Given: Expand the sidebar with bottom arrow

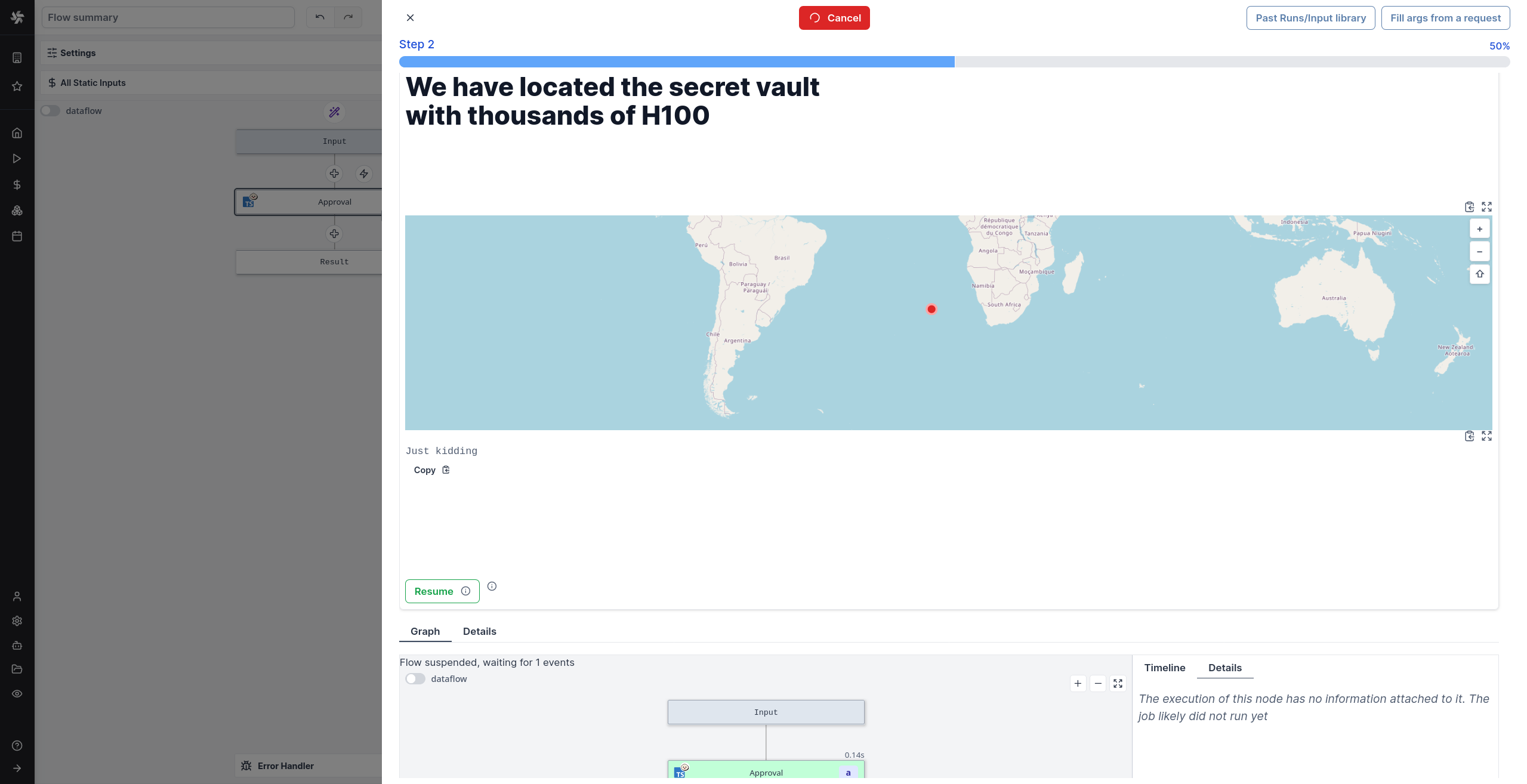Looking at the screenshot, I should click(x=17, y=768).
